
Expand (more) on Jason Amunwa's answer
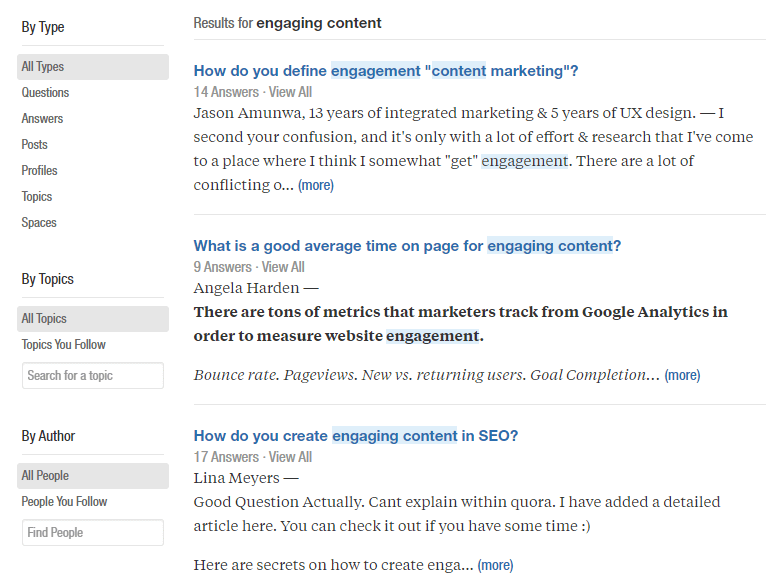point(316,185)
